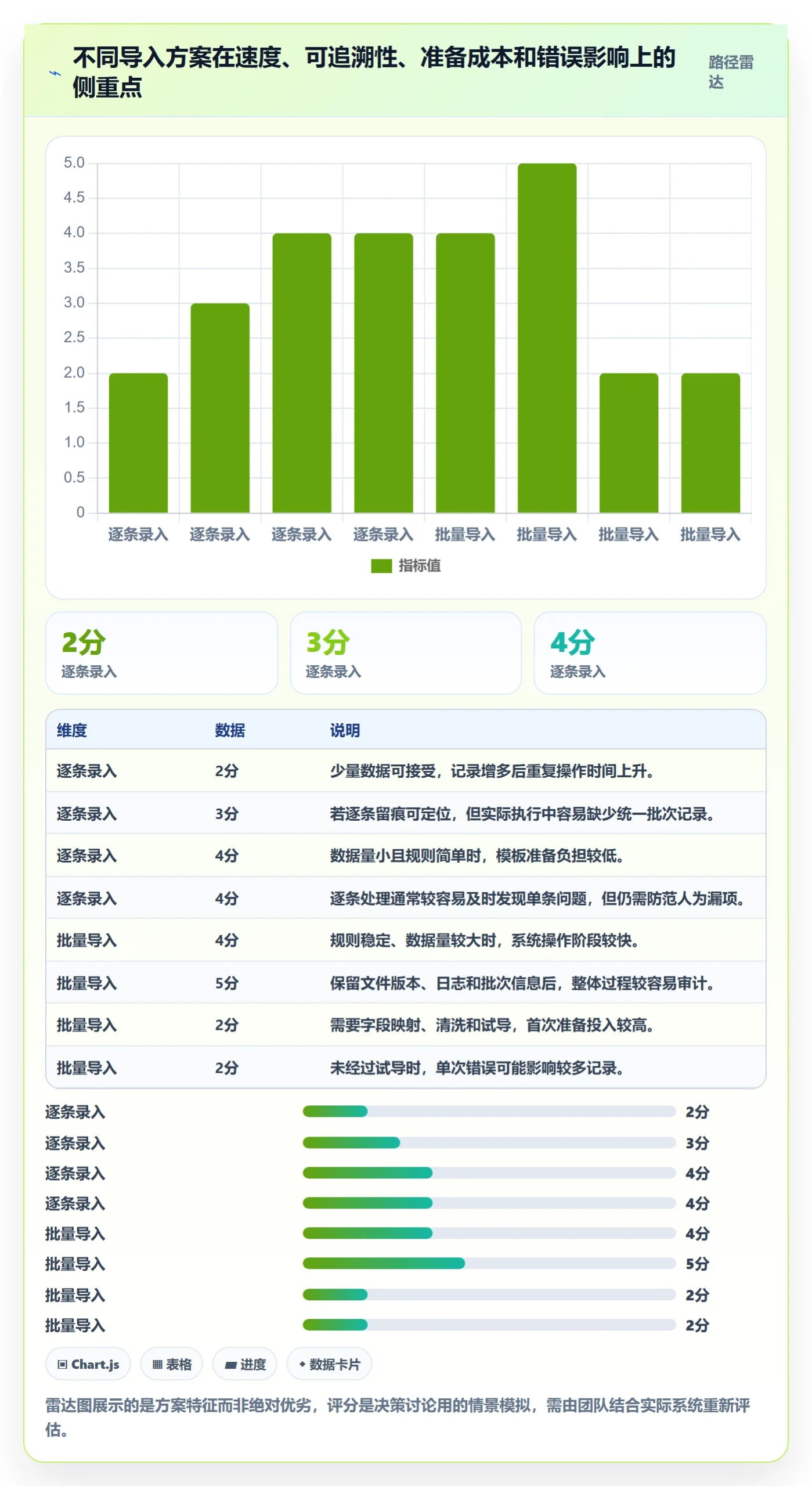The image size is (812, 1486).
Task: Click the icon on the 进度 chip
Action: (230, 1365)
